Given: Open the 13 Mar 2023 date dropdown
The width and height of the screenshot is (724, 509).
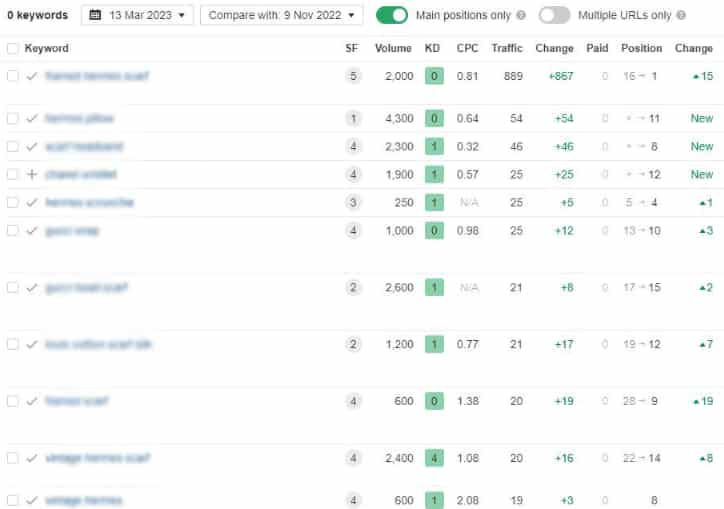Looking at the screenshot, I should point(137,15).
